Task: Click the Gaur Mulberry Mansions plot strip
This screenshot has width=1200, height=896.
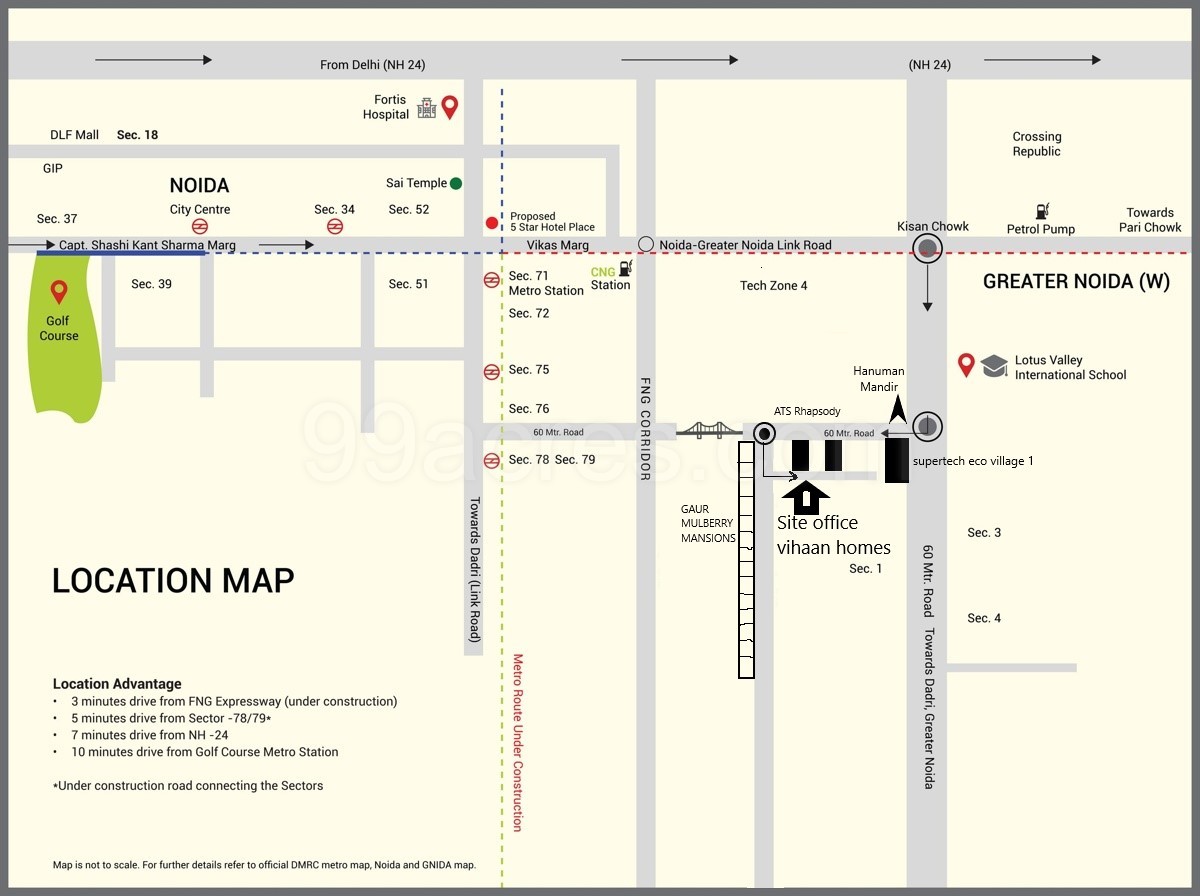Action: point(746,560)
